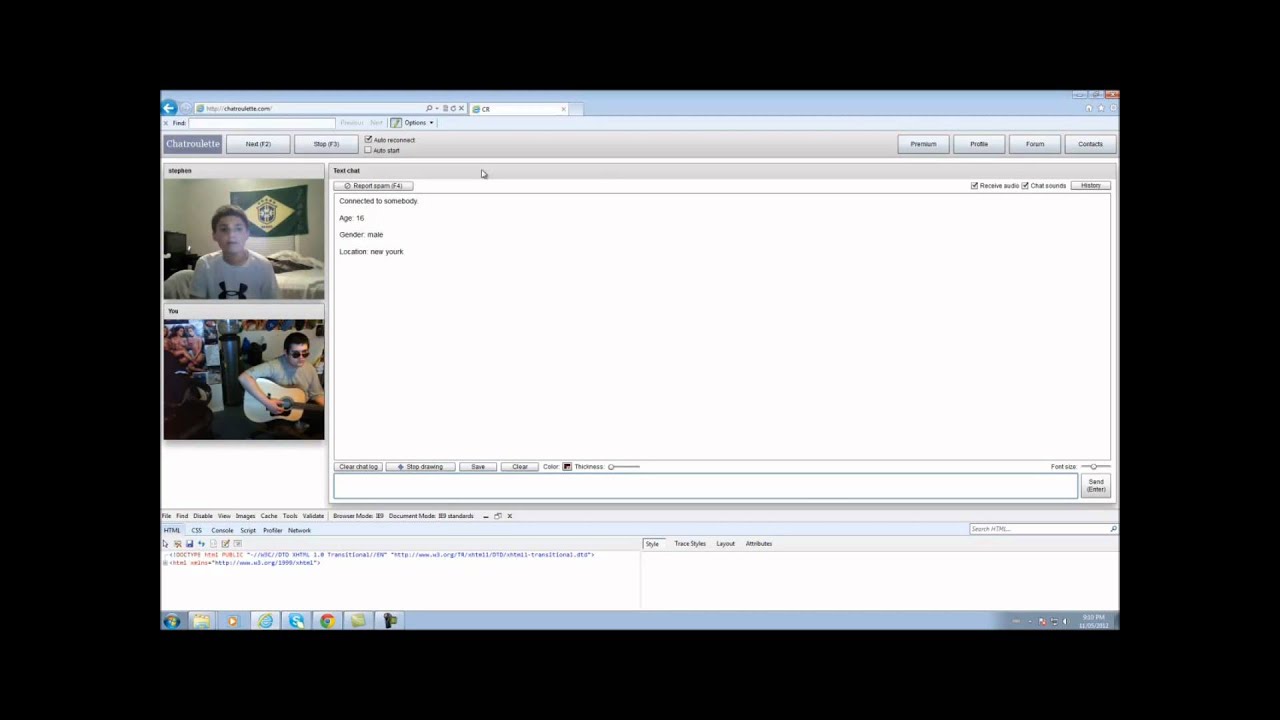
Task: Switch to the Network tab
Action: (299, 530)
